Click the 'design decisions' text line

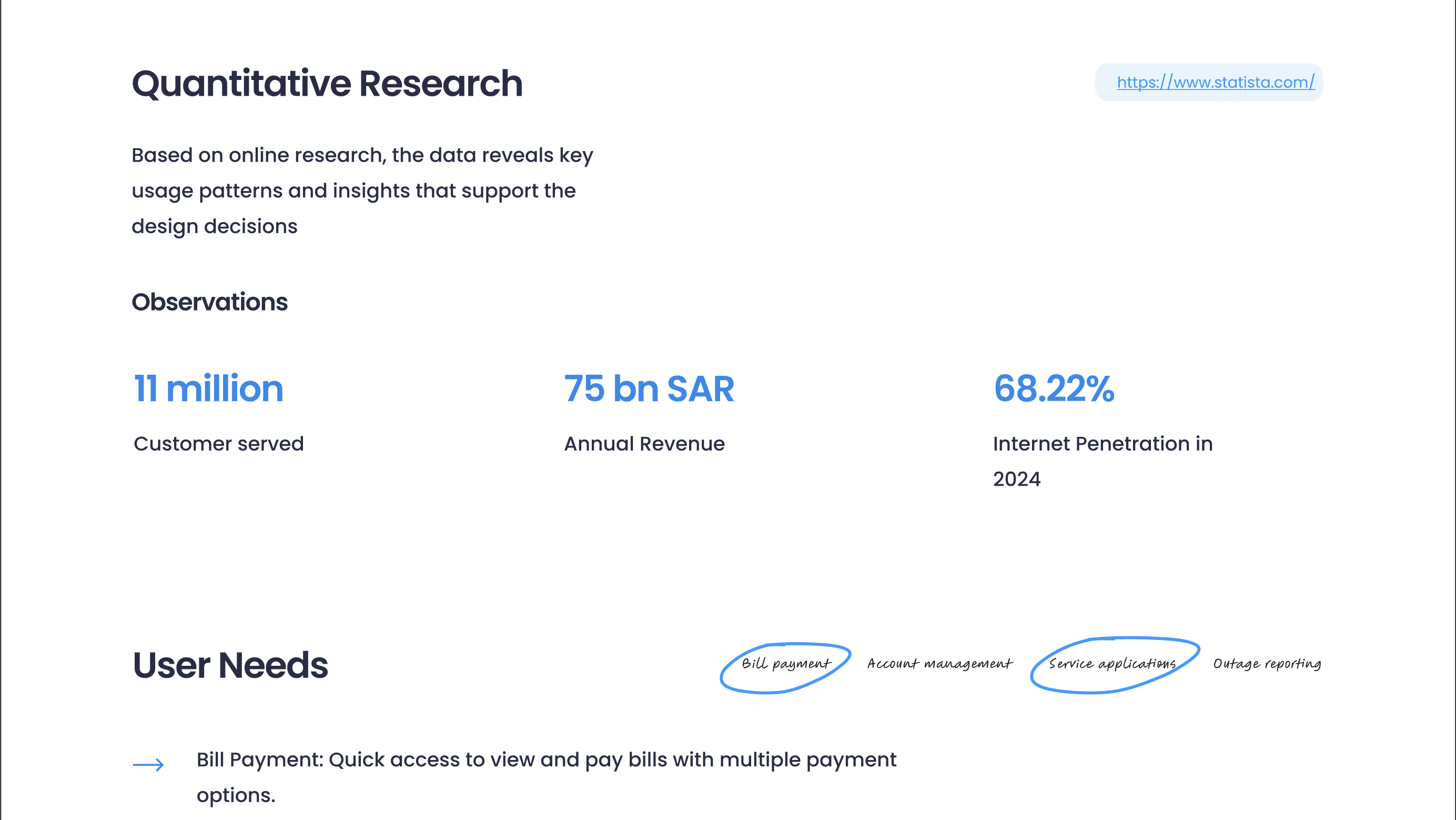click(214, 226)
